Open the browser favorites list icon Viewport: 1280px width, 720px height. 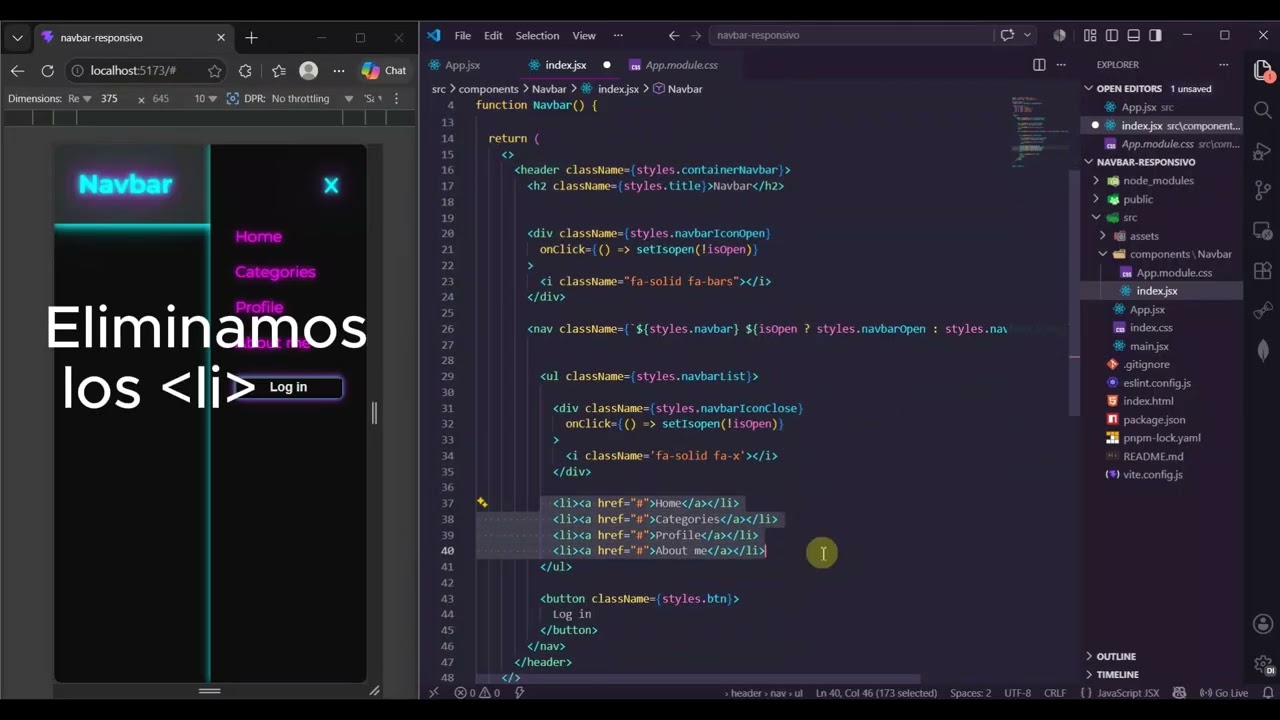click(x=279, y=71)
